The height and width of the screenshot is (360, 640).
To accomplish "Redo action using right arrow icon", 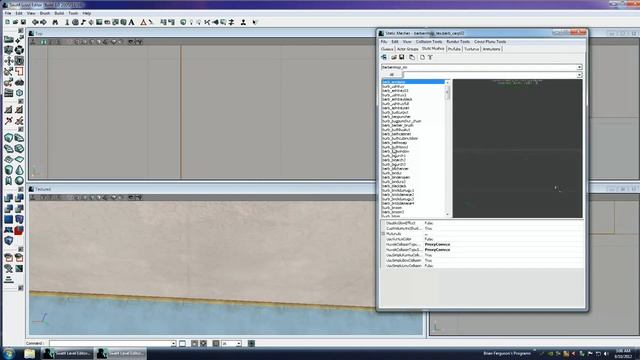I will point(43,22).
